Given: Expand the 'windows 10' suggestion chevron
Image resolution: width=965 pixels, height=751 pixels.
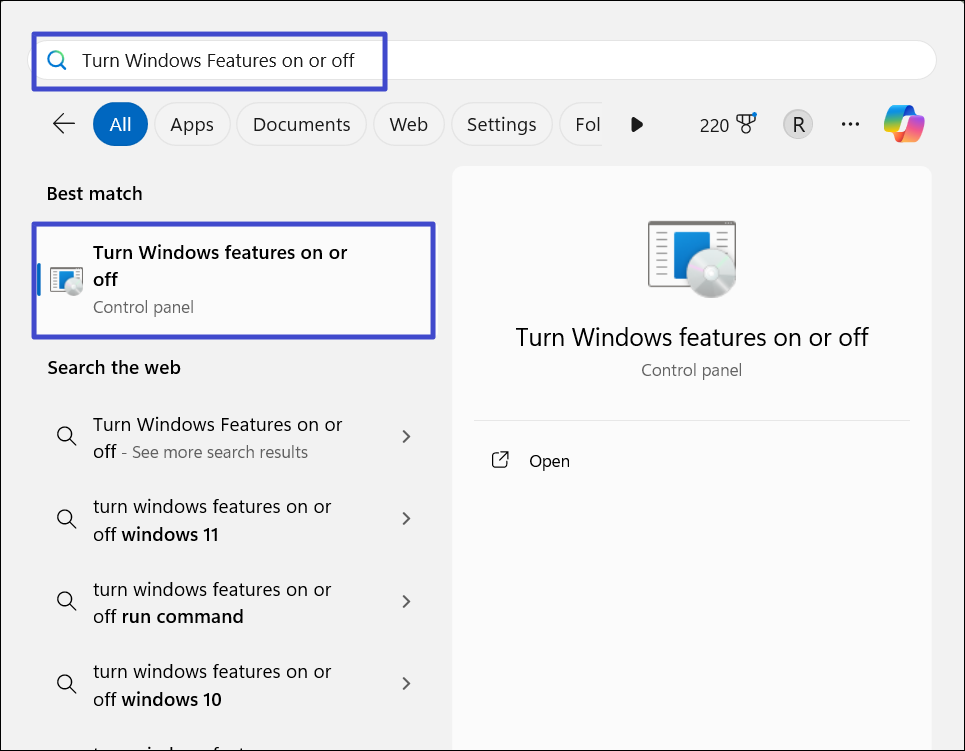Looking at the screenshot, I should pyautogui.click(x=406, y=684).
